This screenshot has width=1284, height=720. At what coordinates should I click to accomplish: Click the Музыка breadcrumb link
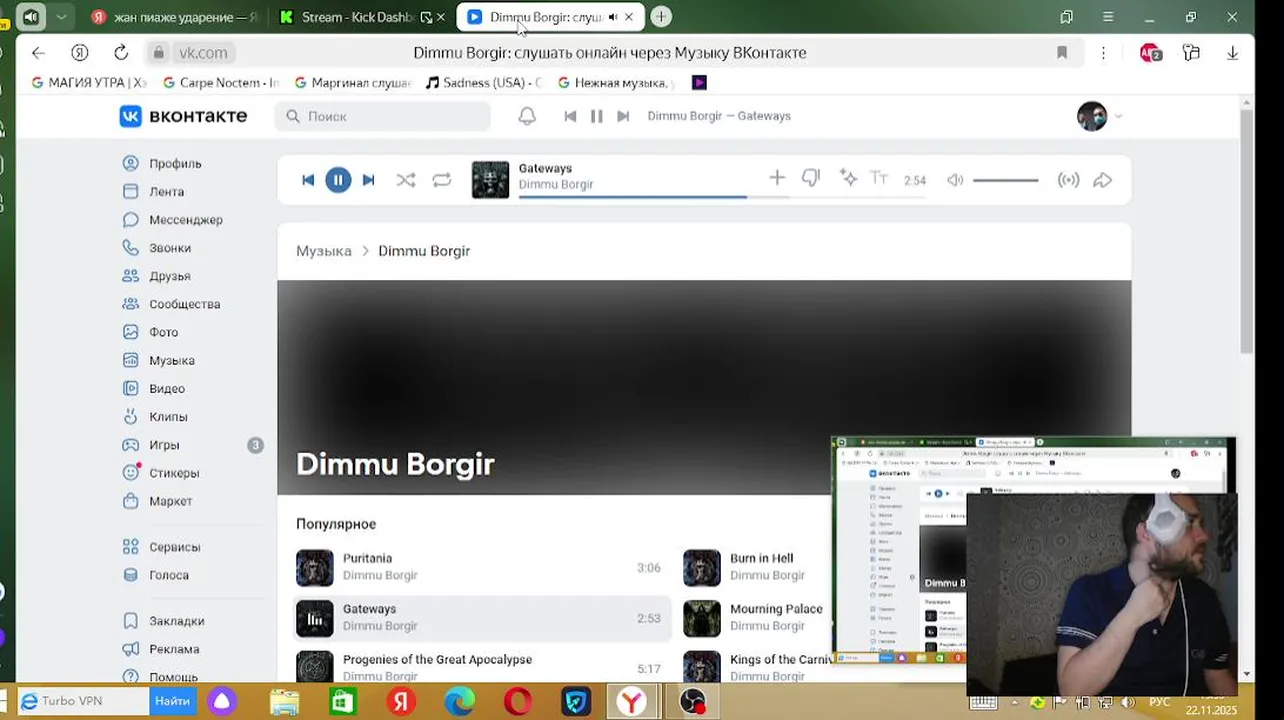click(324, 251)
